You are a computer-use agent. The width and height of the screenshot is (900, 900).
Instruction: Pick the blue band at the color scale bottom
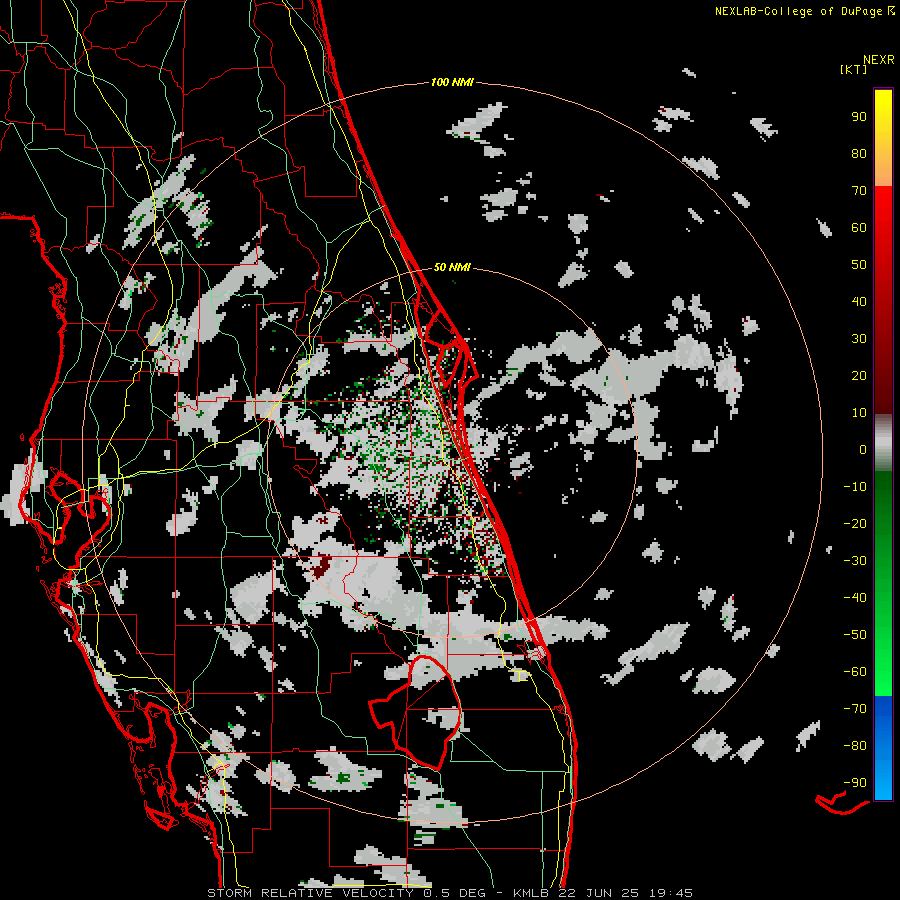(883, 748)
